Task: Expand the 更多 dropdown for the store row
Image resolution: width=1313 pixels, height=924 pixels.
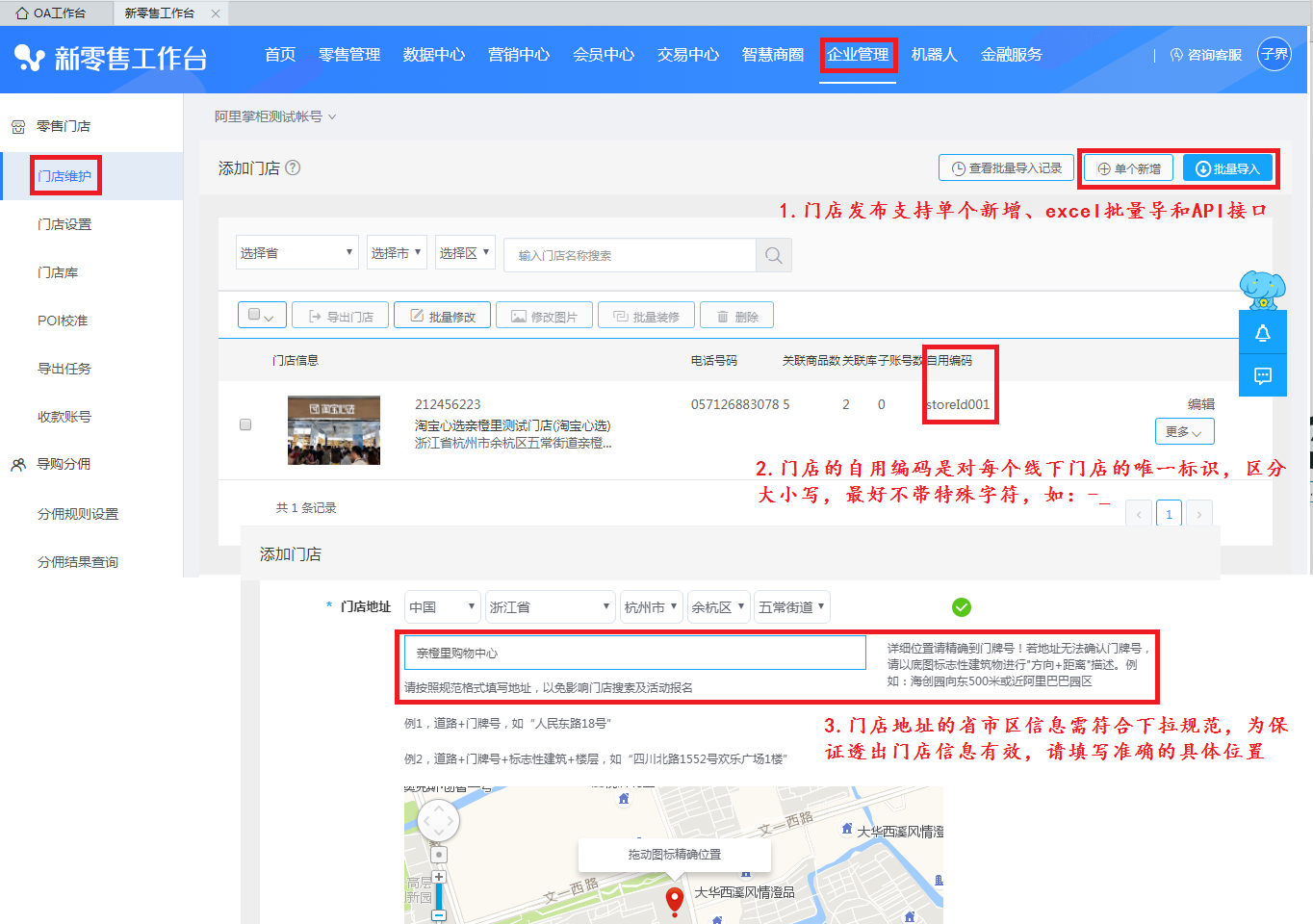Action: tap(1184, 431)
